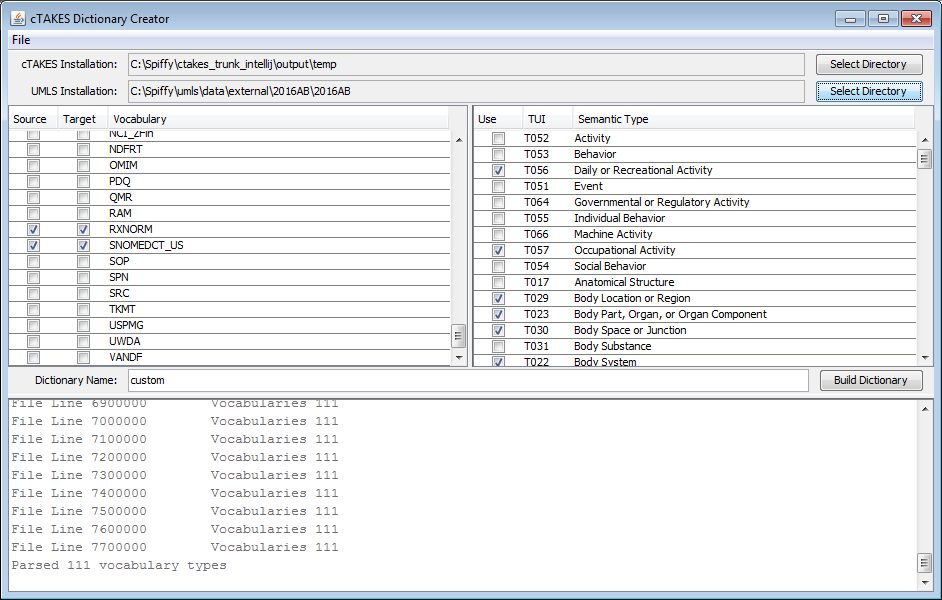Enable T064 Governmental or Regulatory Activity
Screen dimensions: 942x600
(499, 202)
